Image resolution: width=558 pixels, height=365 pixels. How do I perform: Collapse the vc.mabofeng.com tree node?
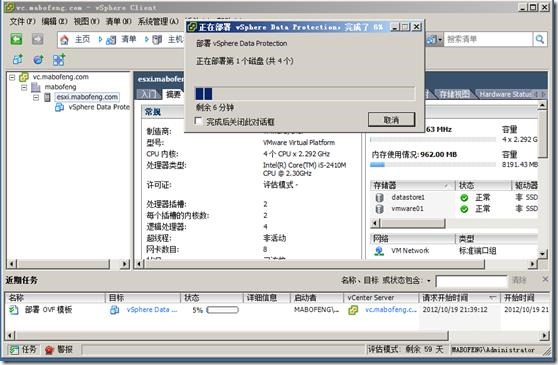(12, 77)
